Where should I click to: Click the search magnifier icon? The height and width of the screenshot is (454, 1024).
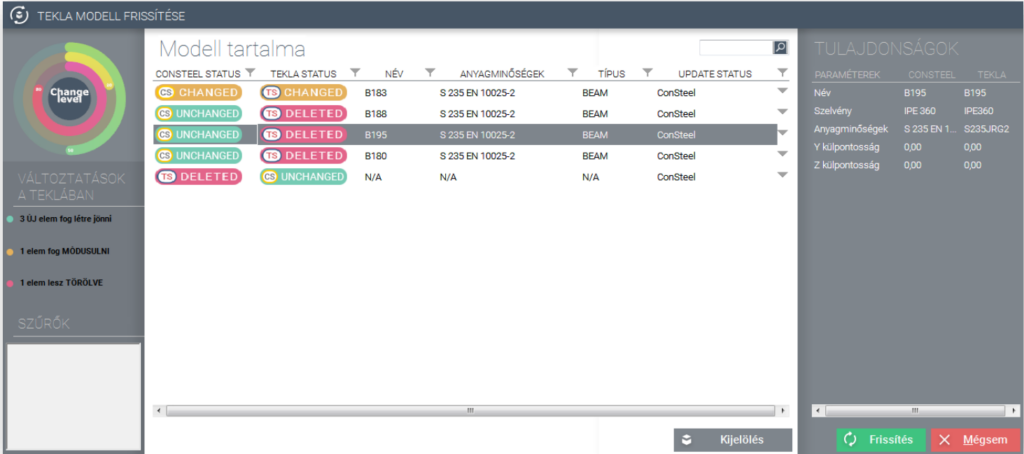tap(780, 48)
